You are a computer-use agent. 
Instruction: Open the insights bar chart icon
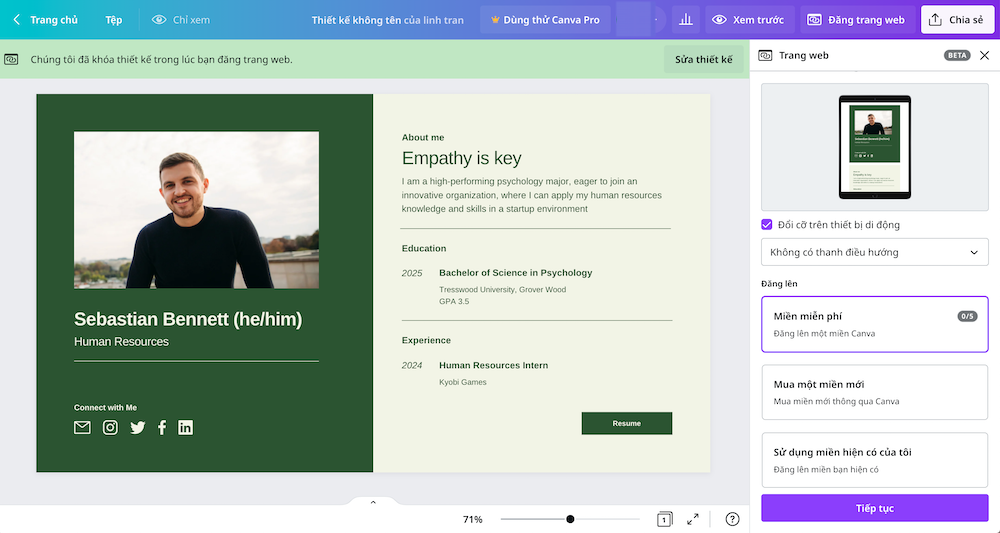click(x=685, y=20)
